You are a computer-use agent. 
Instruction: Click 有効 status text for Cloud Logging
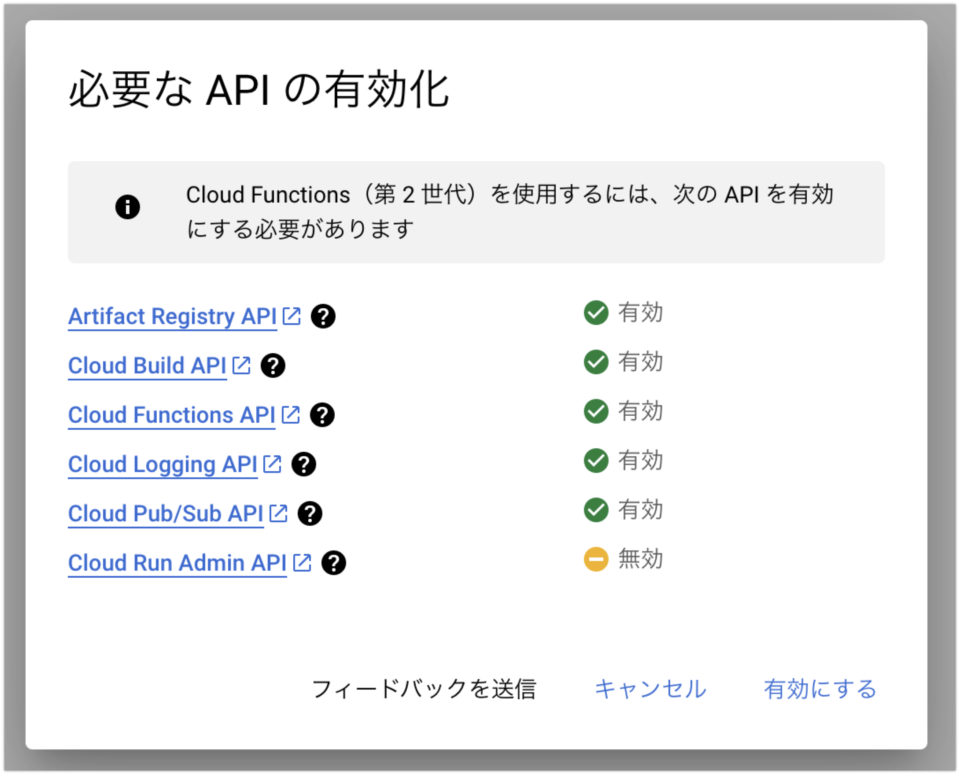(x=640, y=460)
